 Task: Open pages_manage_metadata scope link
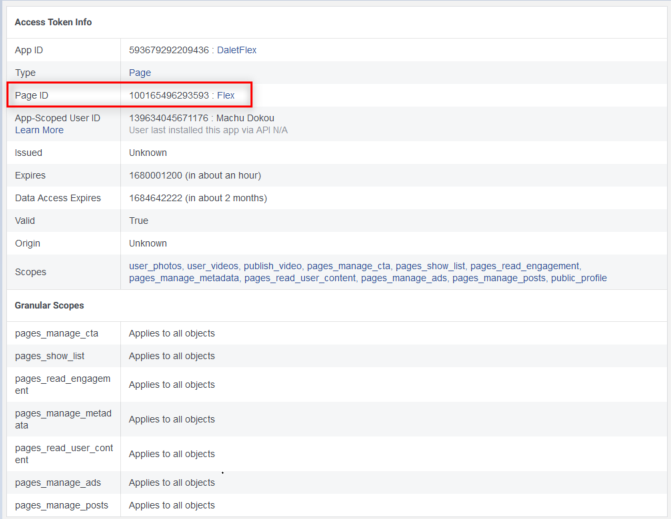(x=184, y=278)
